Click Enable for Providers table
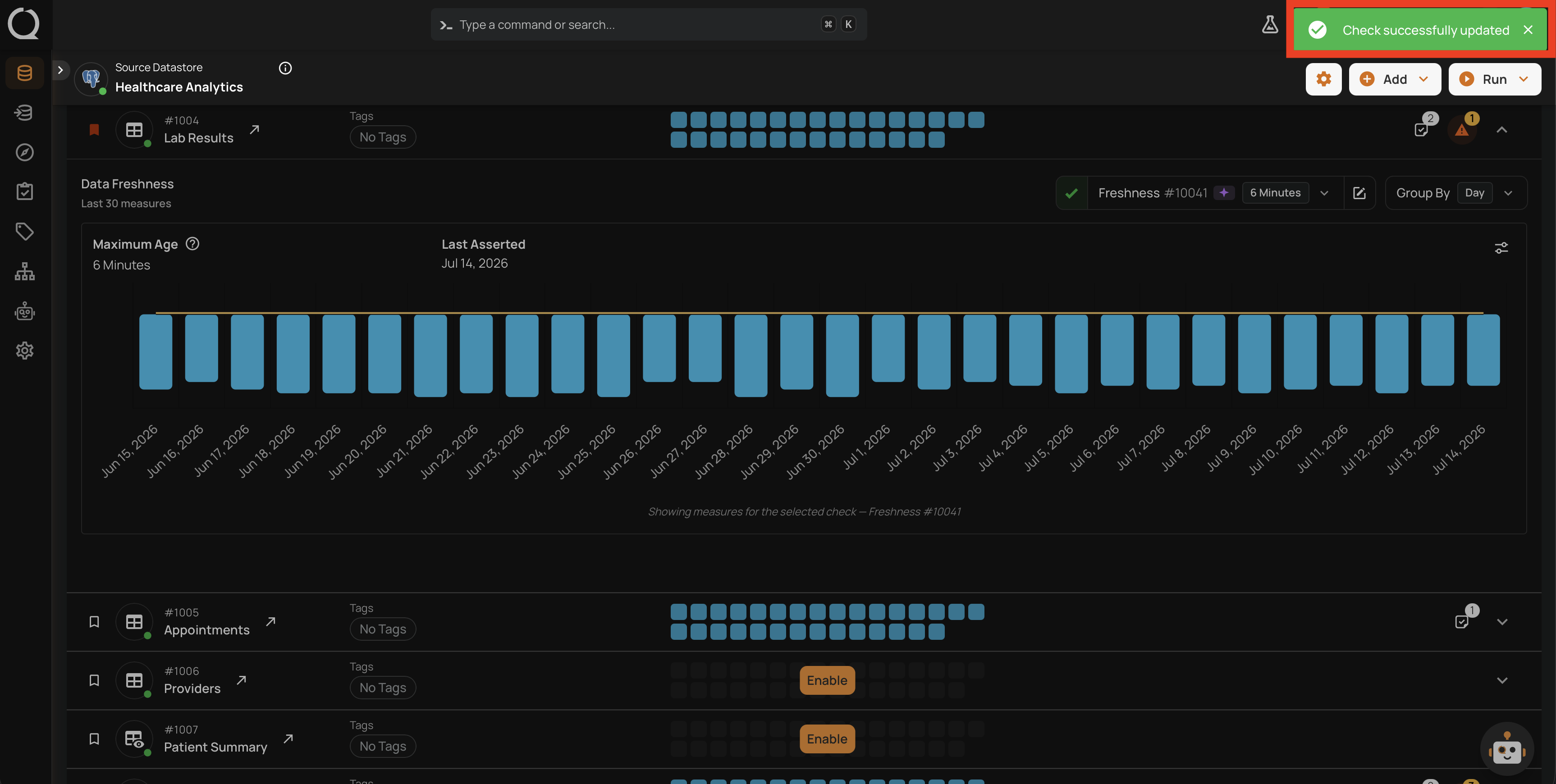This screenshot has width=1556, height=784. [827, 680]
